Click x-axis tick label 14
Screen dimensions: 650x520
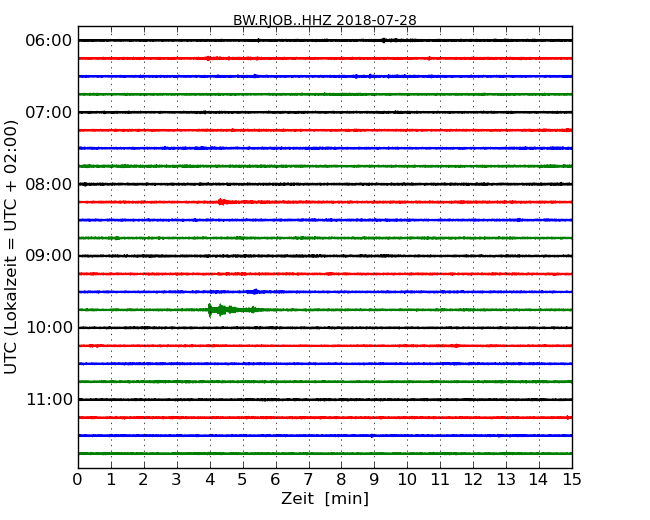[538, 480]
